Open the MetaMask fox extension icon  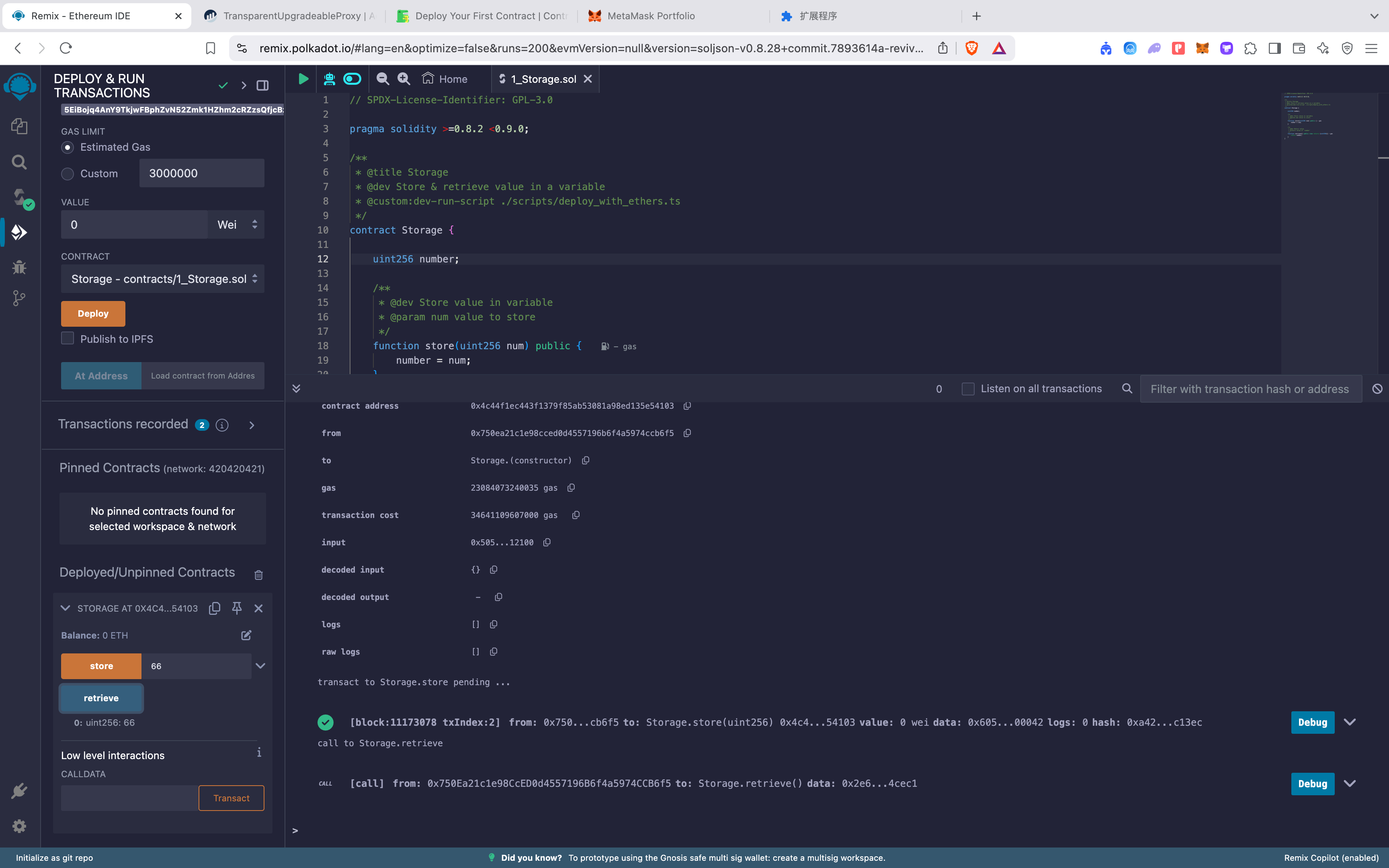pyautogui.click(x=1203, y=48)
